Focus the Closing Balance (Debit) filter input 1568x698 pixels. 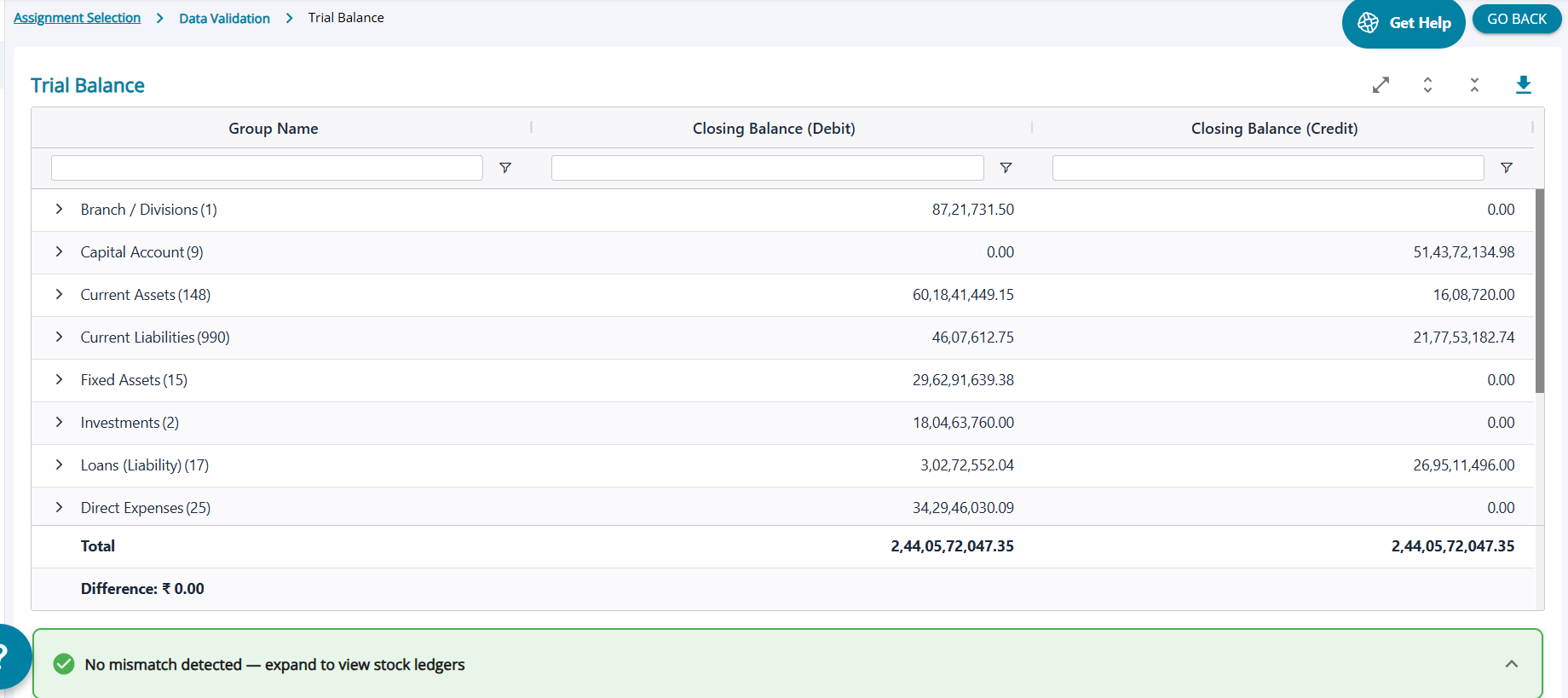768,168
